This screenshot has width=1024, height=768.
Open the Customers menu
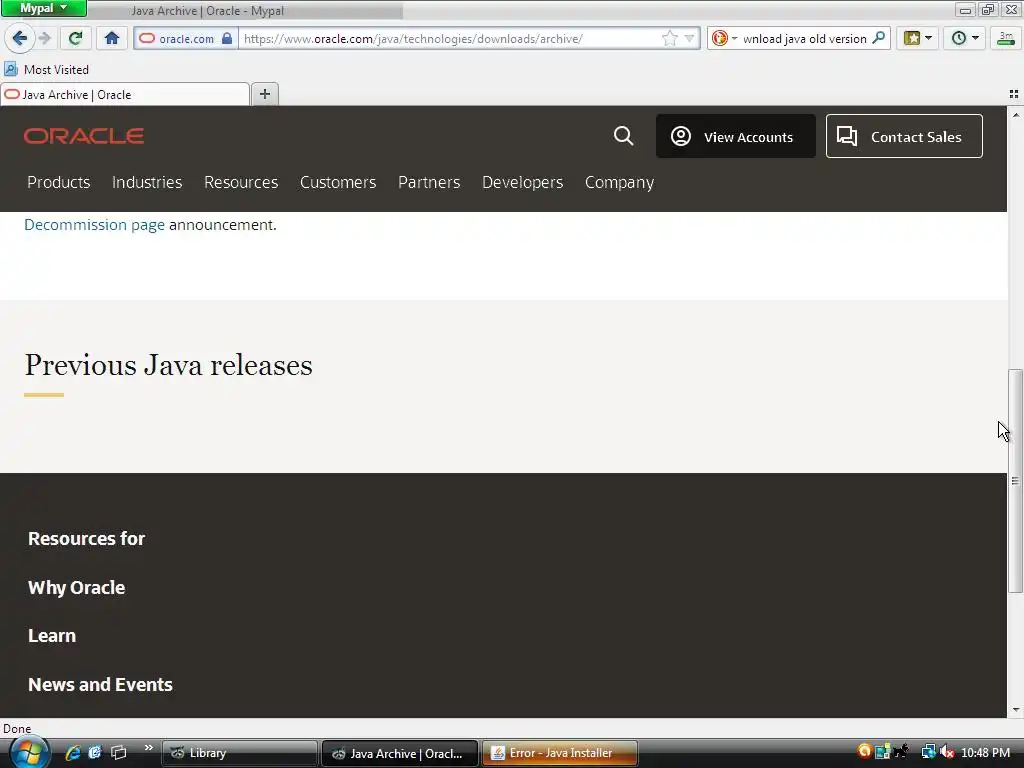pyautogui.click(x=338, y=182)
